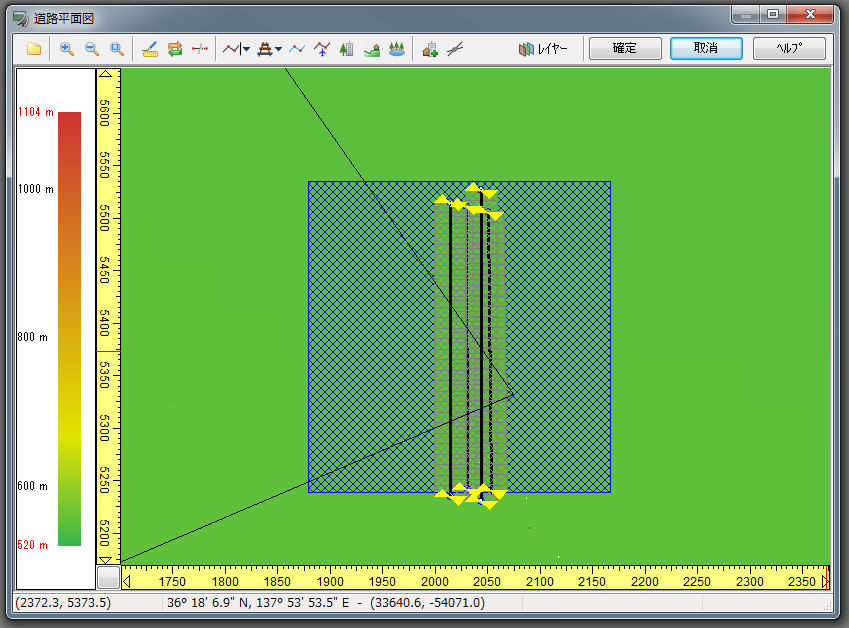849x628 pixels.
Task: Click the 1000 m elevation label
Action: click(x=36, y=189)
